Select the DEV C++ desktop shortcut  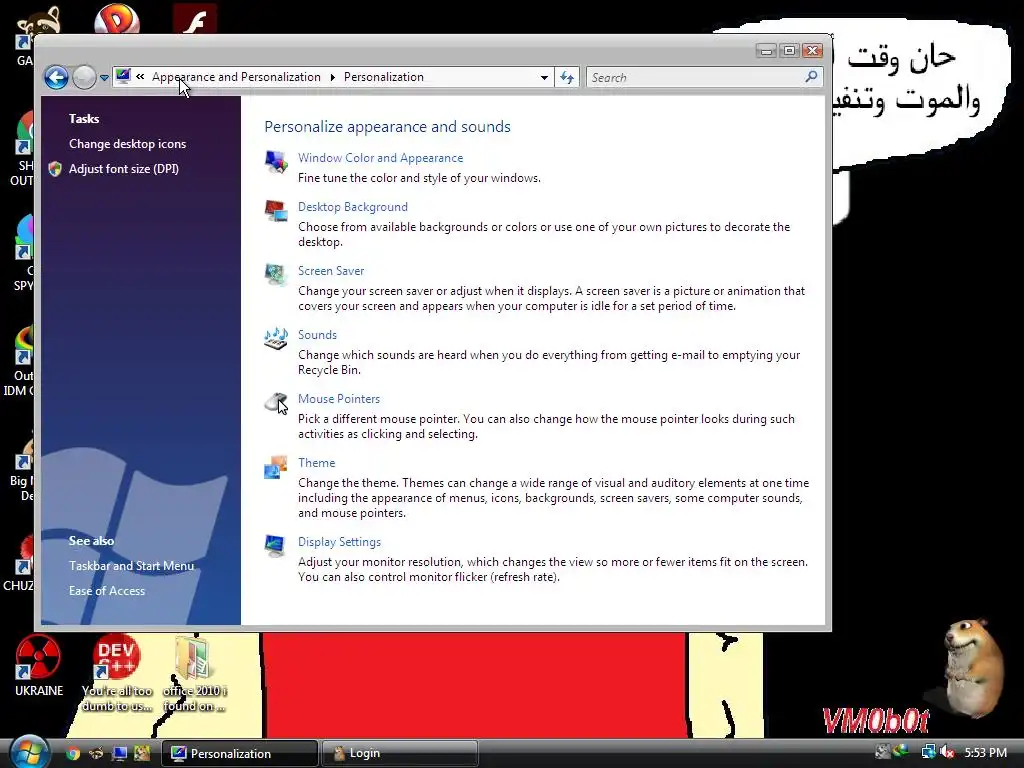point(117,673)
